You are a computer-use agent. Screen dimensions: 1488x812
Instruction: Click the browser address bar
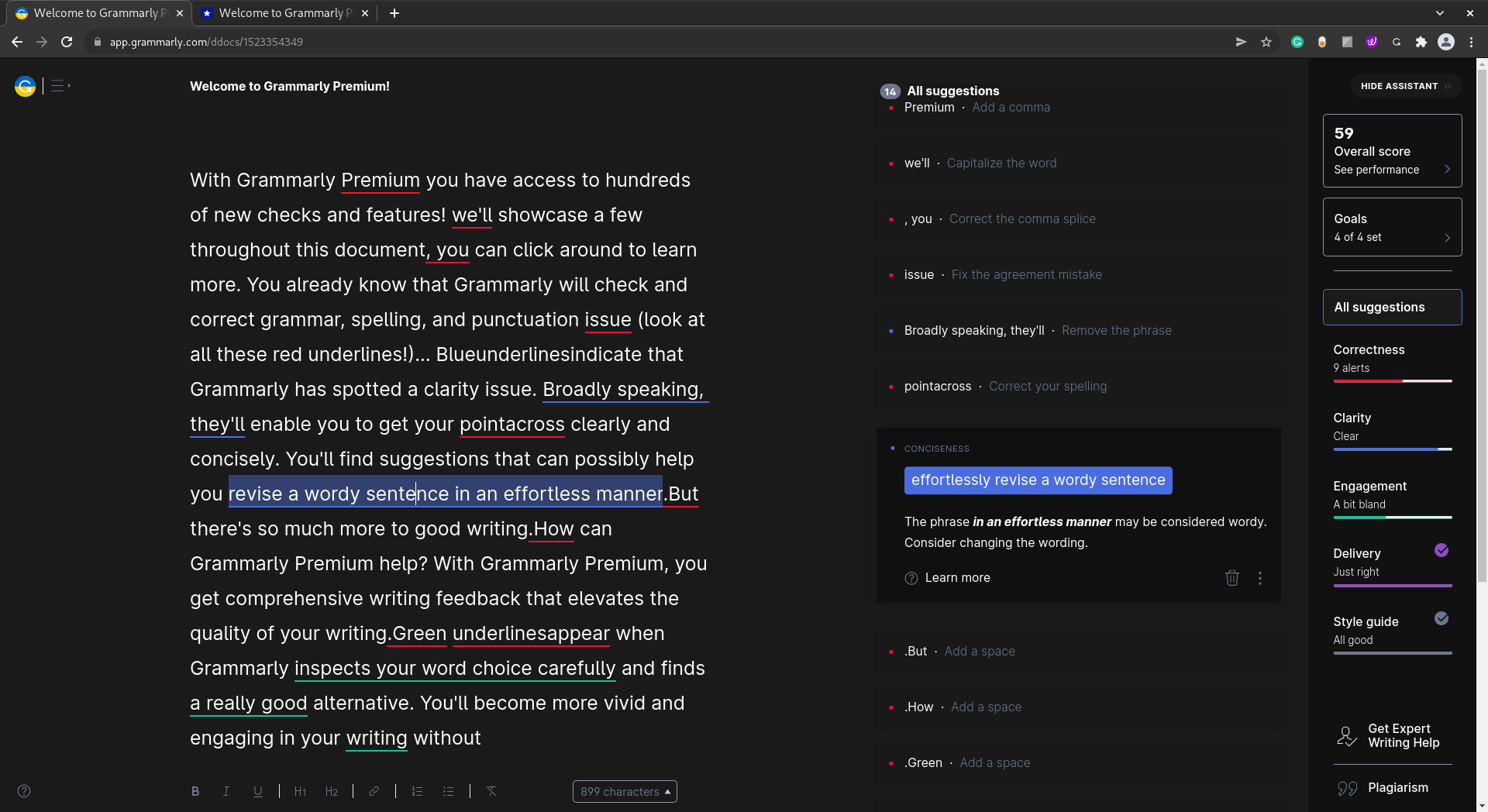click(659, 42)
